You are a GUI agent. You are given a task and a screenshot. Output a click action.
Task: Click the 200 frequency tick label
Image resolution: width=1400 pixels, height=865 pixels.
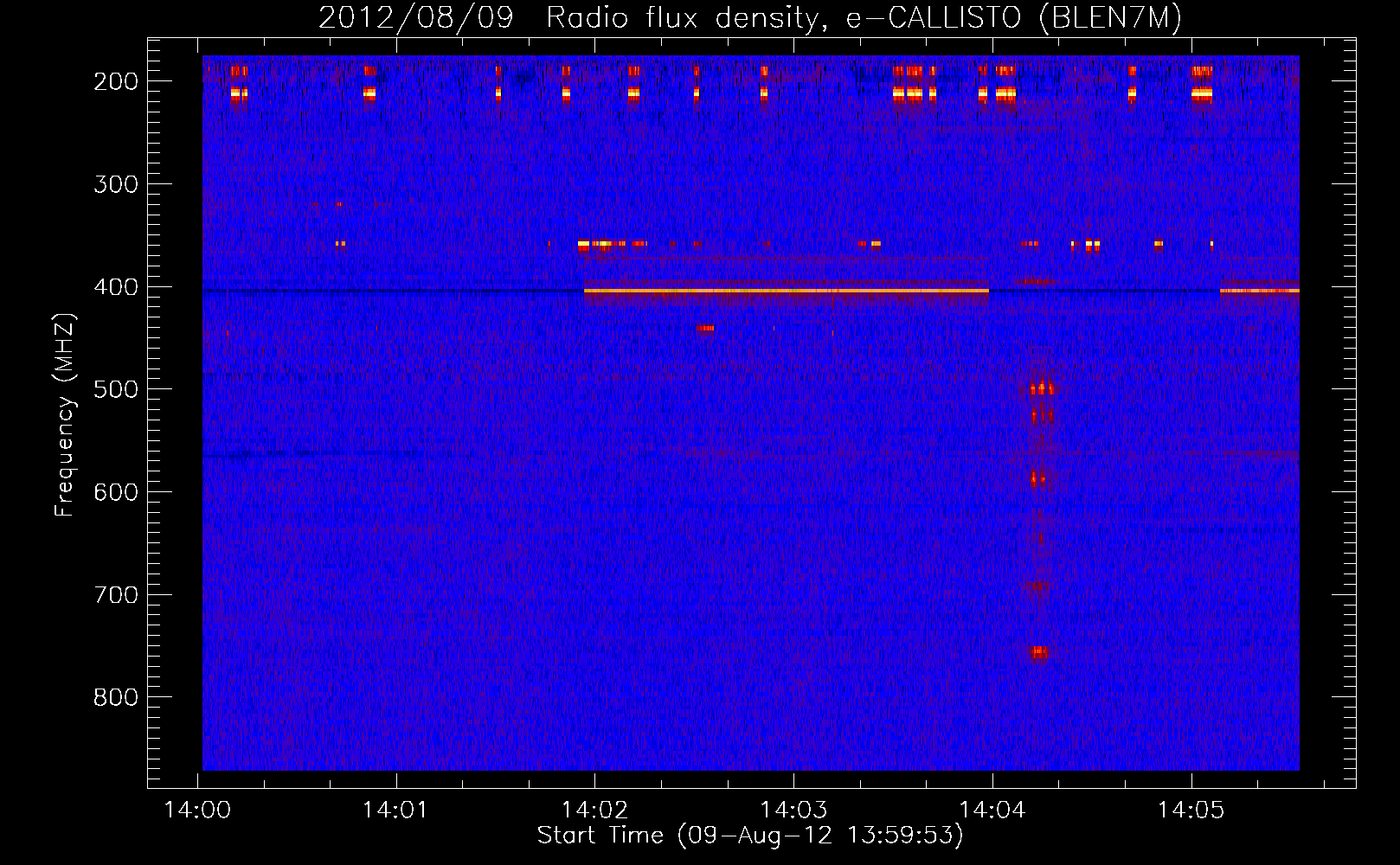point(116,81)
